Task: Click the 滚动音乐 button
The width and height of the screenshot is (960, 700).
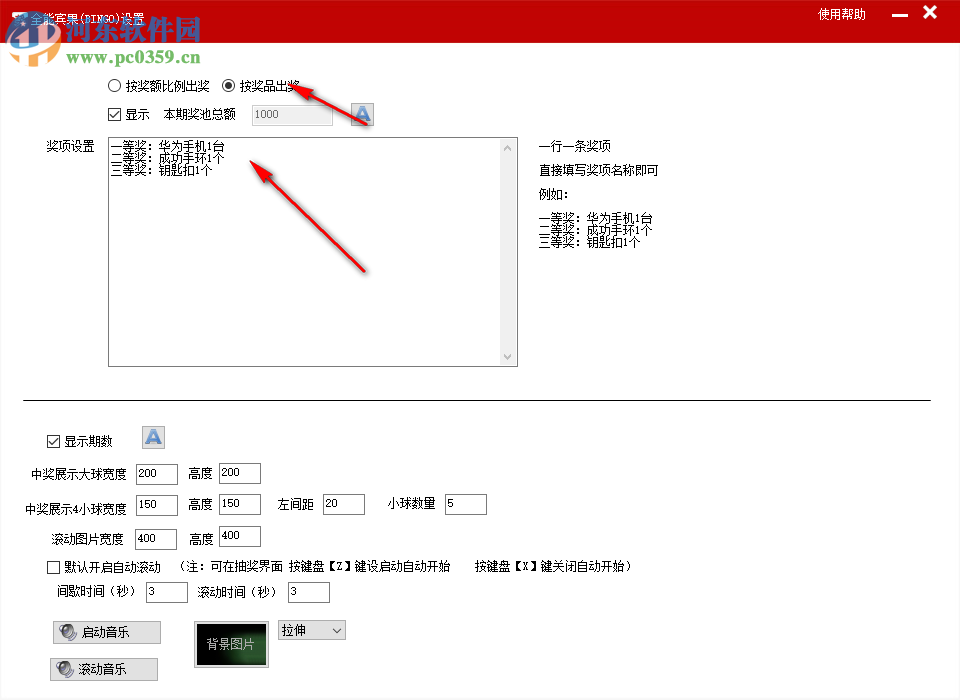Action: 105,668
